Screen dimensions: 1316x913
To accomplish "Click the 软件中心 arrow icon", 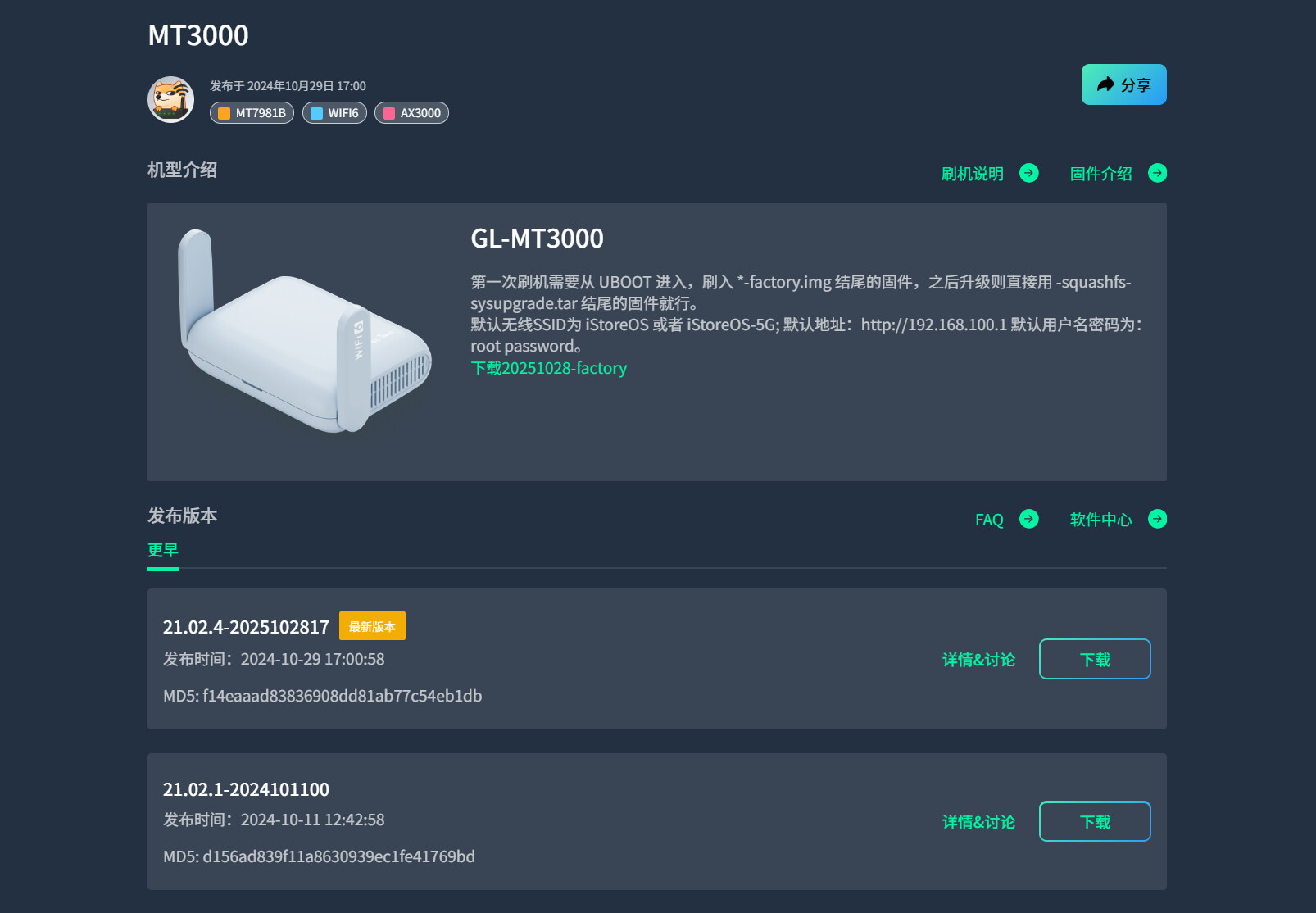I will pyautogui.click(x=1157, y=519).
